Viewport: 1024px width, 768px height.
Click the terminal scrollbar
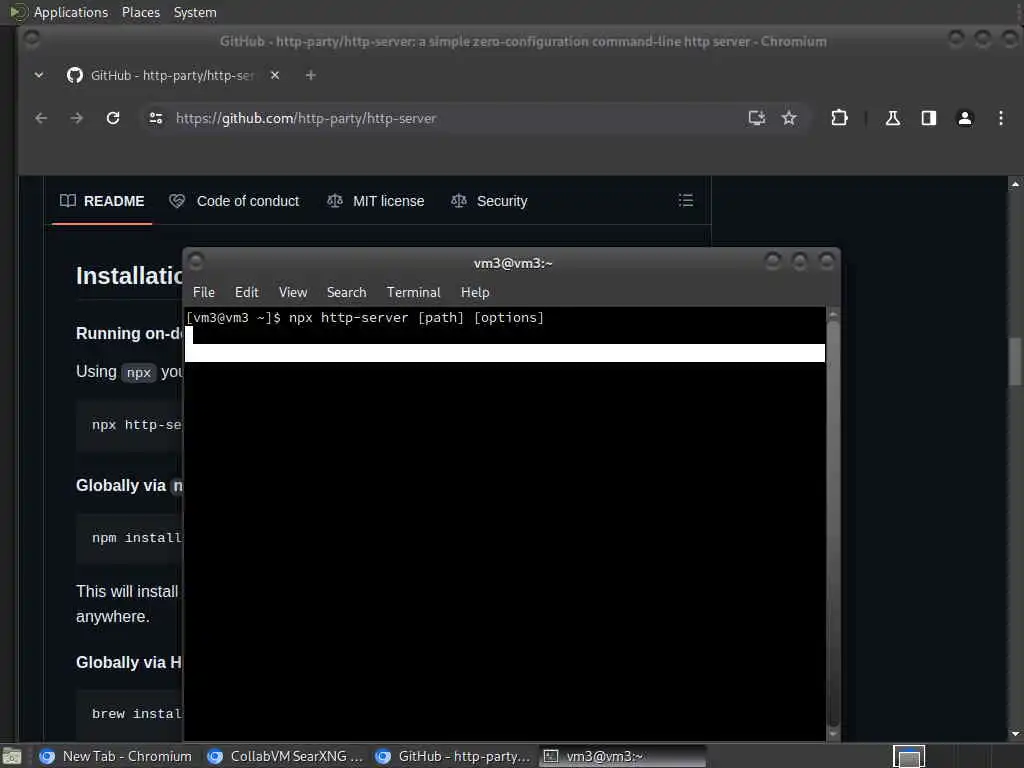coord(833,522)
